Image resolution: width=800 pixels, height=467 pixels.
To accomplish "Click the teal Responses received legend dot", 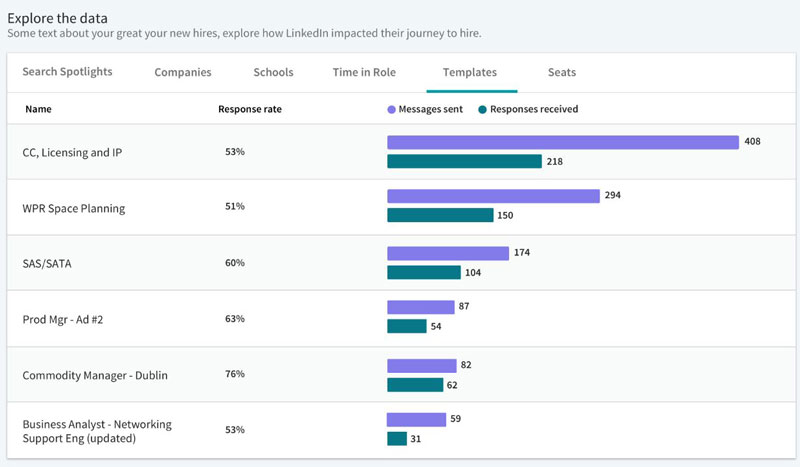I will pyautogui.click(x=483, y=109).
